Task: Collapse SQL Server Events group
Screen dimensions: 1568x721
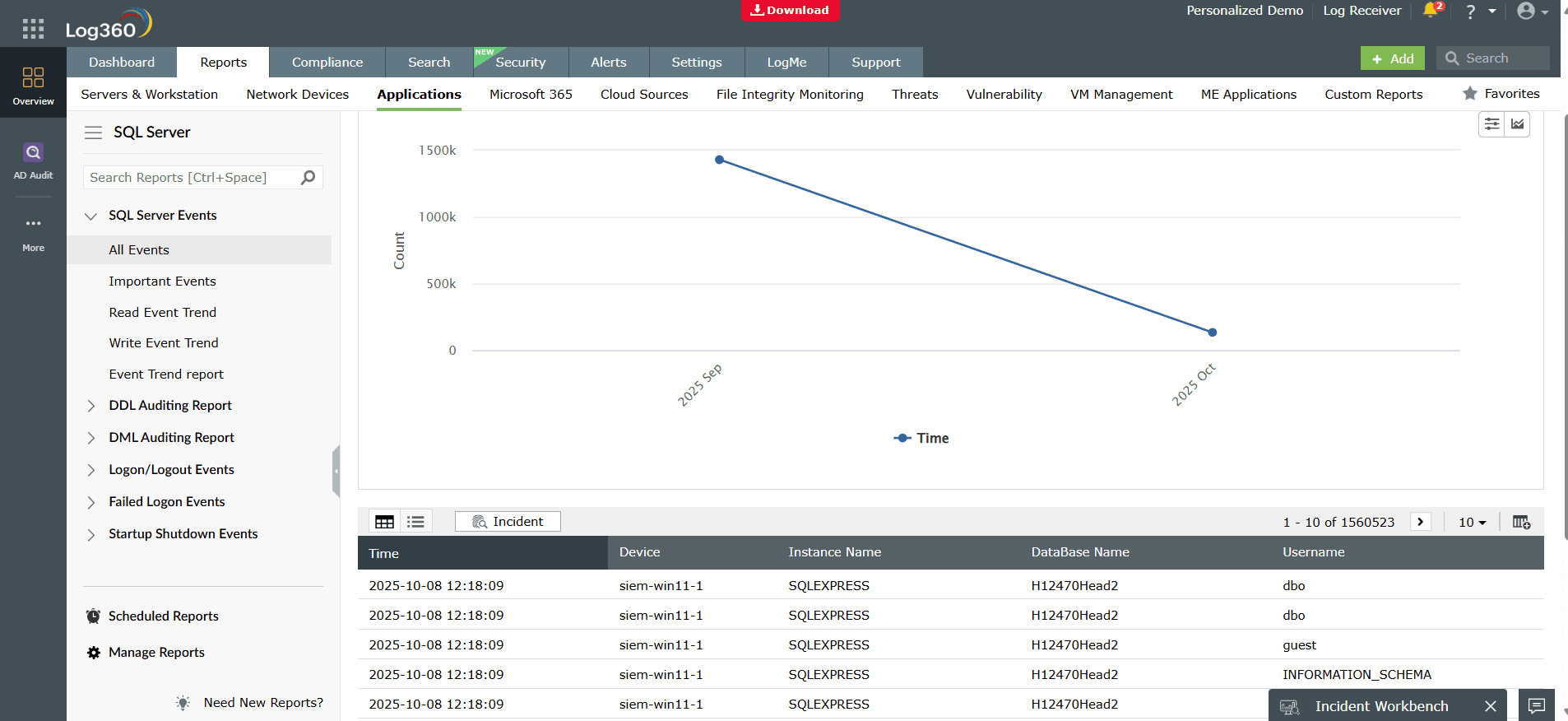Action: point(91,216)
